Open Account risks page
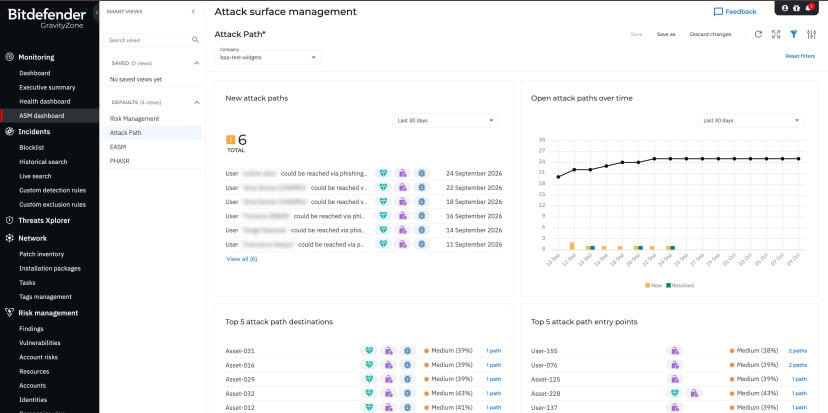Screen dimensions: 828x413 click(39, 357)
